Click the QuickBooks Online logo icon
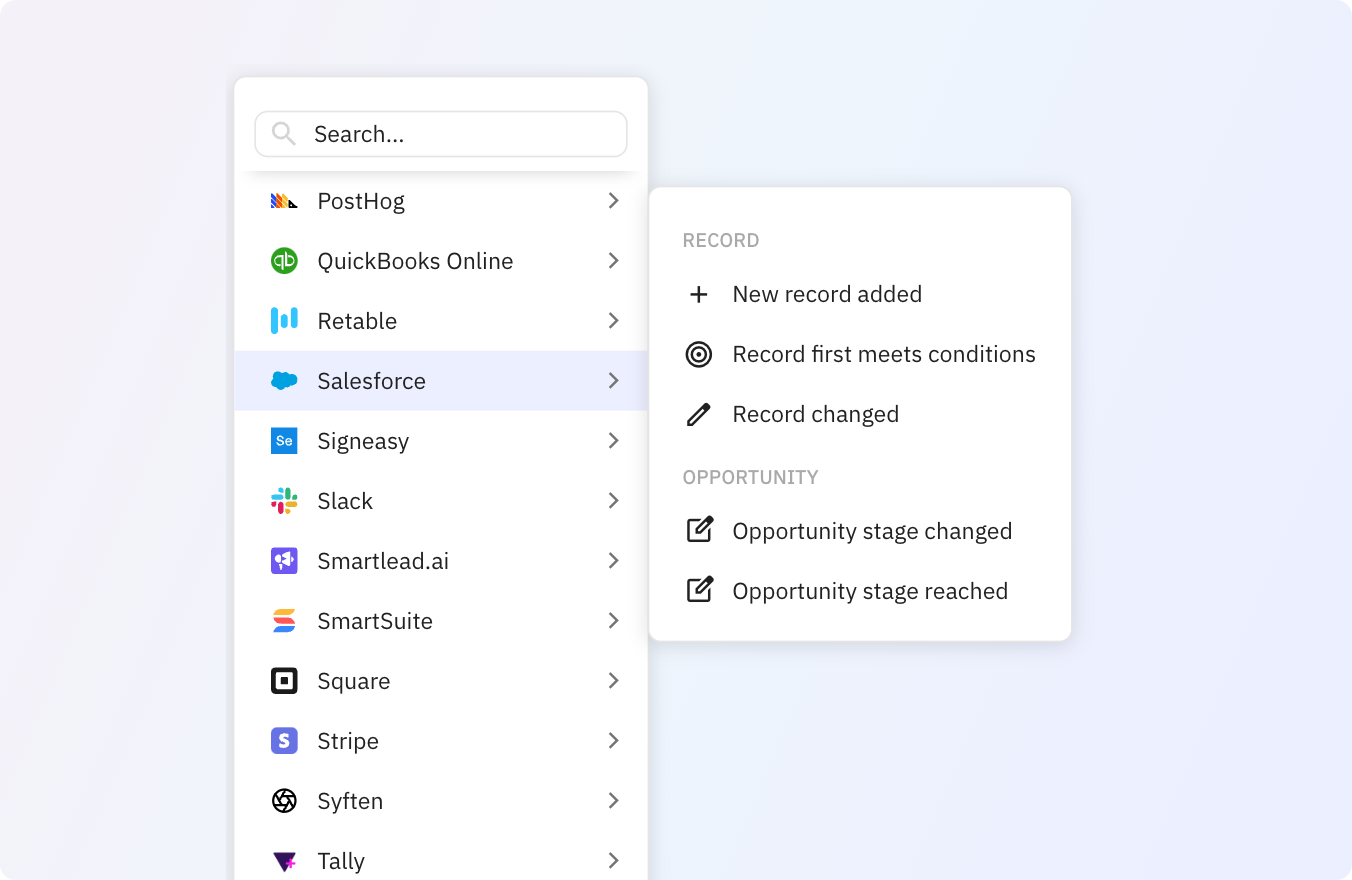1352x880 pixels. point(284,261)
